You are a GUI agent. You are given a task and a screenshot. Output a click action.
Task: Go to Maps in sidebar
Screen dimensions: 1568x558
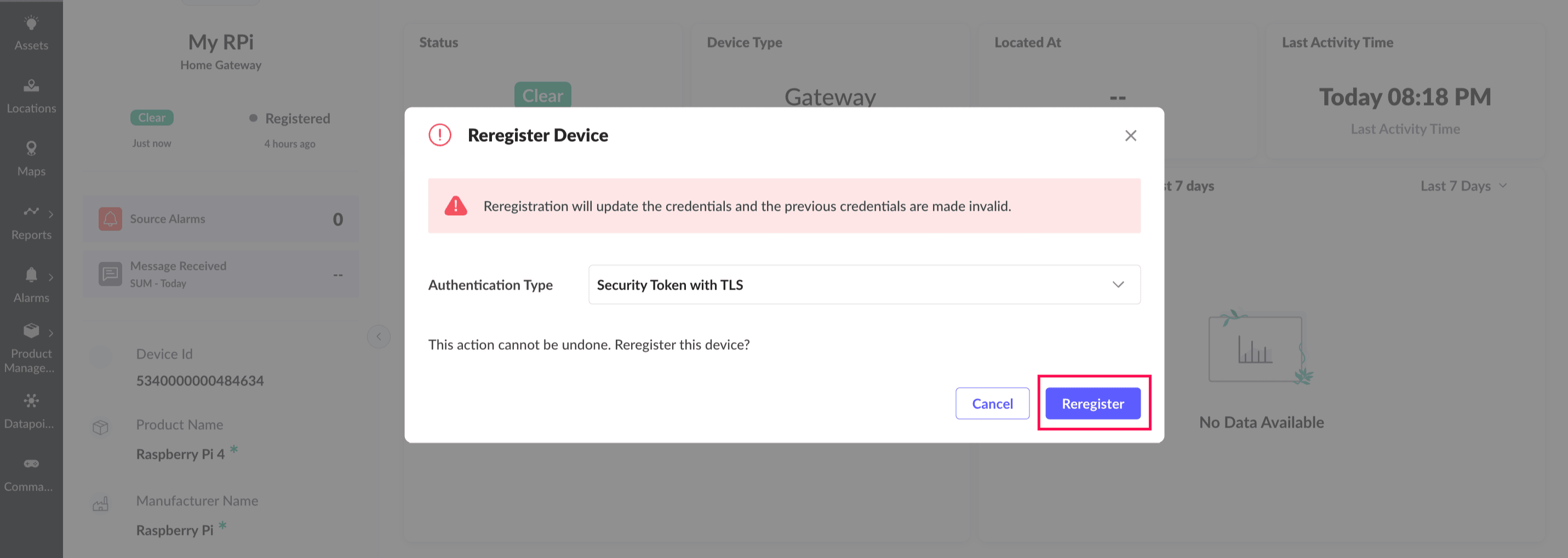pos(31,159)
